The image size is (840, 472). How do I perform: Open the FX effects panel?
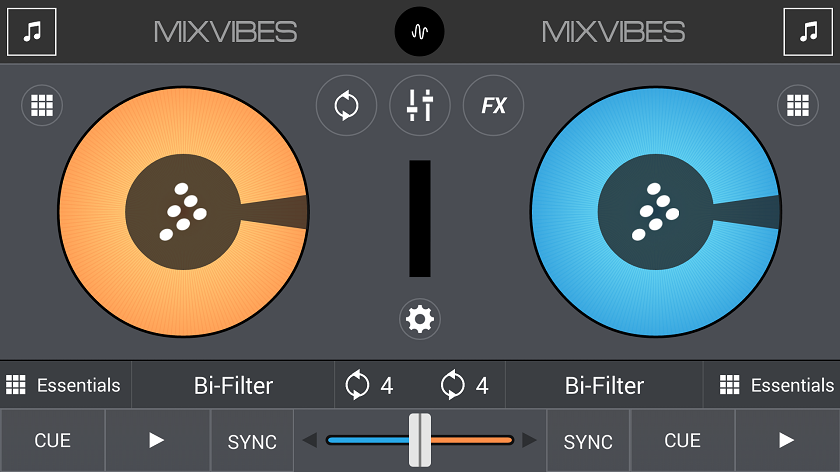(493, 105)
